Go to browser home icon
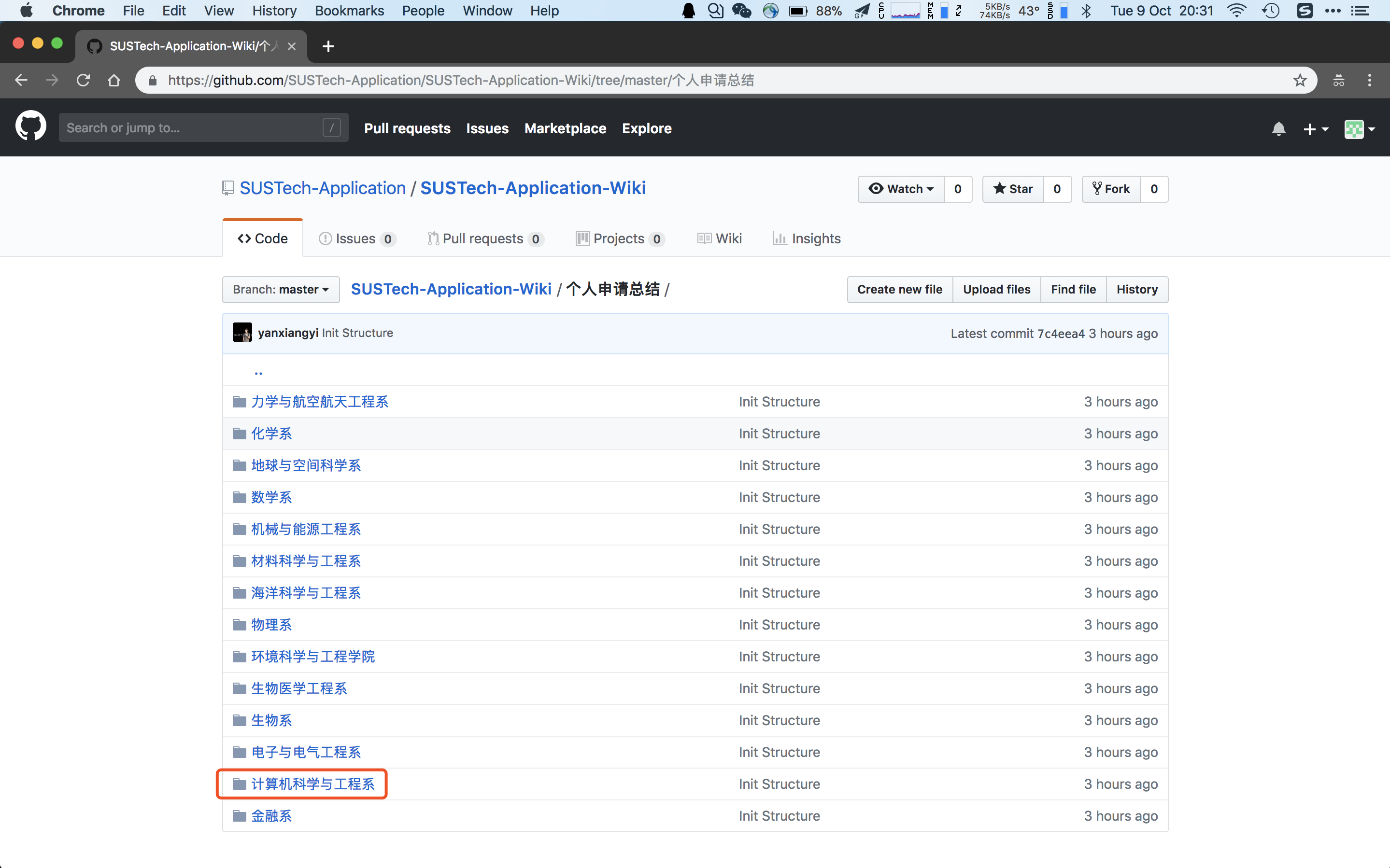 pos(113,80)
